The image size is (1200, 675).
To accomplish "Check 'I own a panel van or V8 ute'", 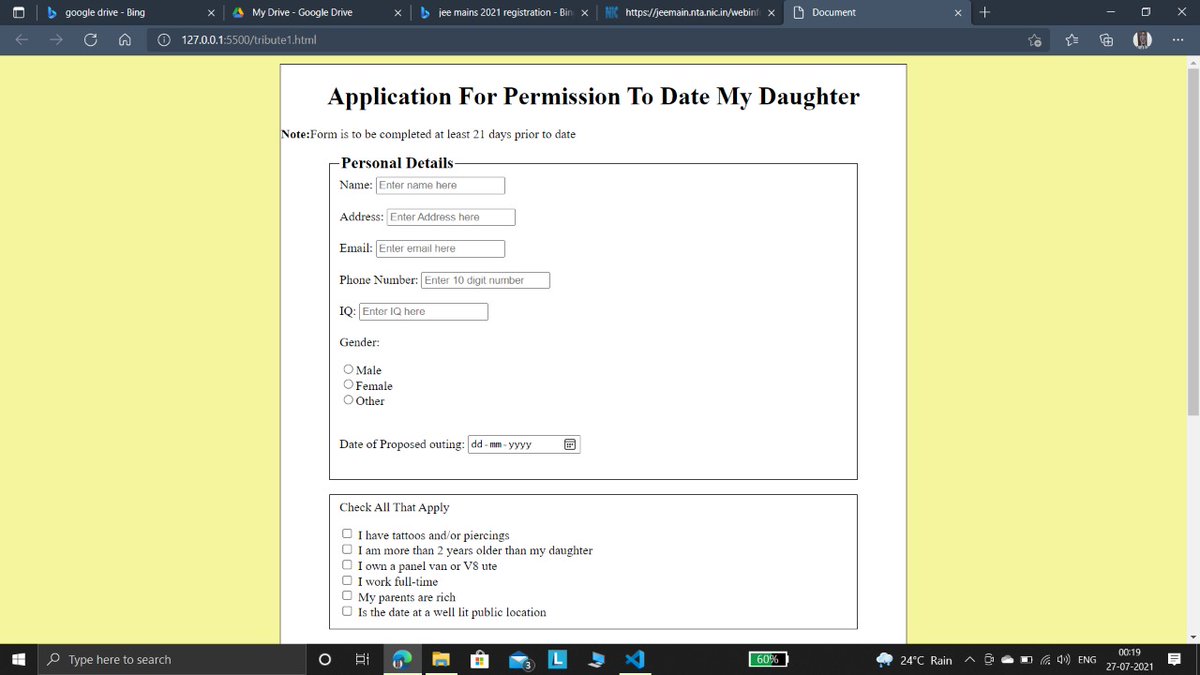I will 347,566.
